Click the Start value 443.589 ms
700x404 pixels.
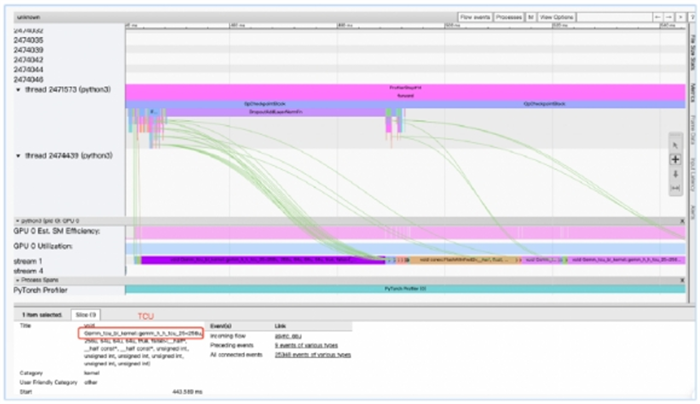[x=187, y=392]
